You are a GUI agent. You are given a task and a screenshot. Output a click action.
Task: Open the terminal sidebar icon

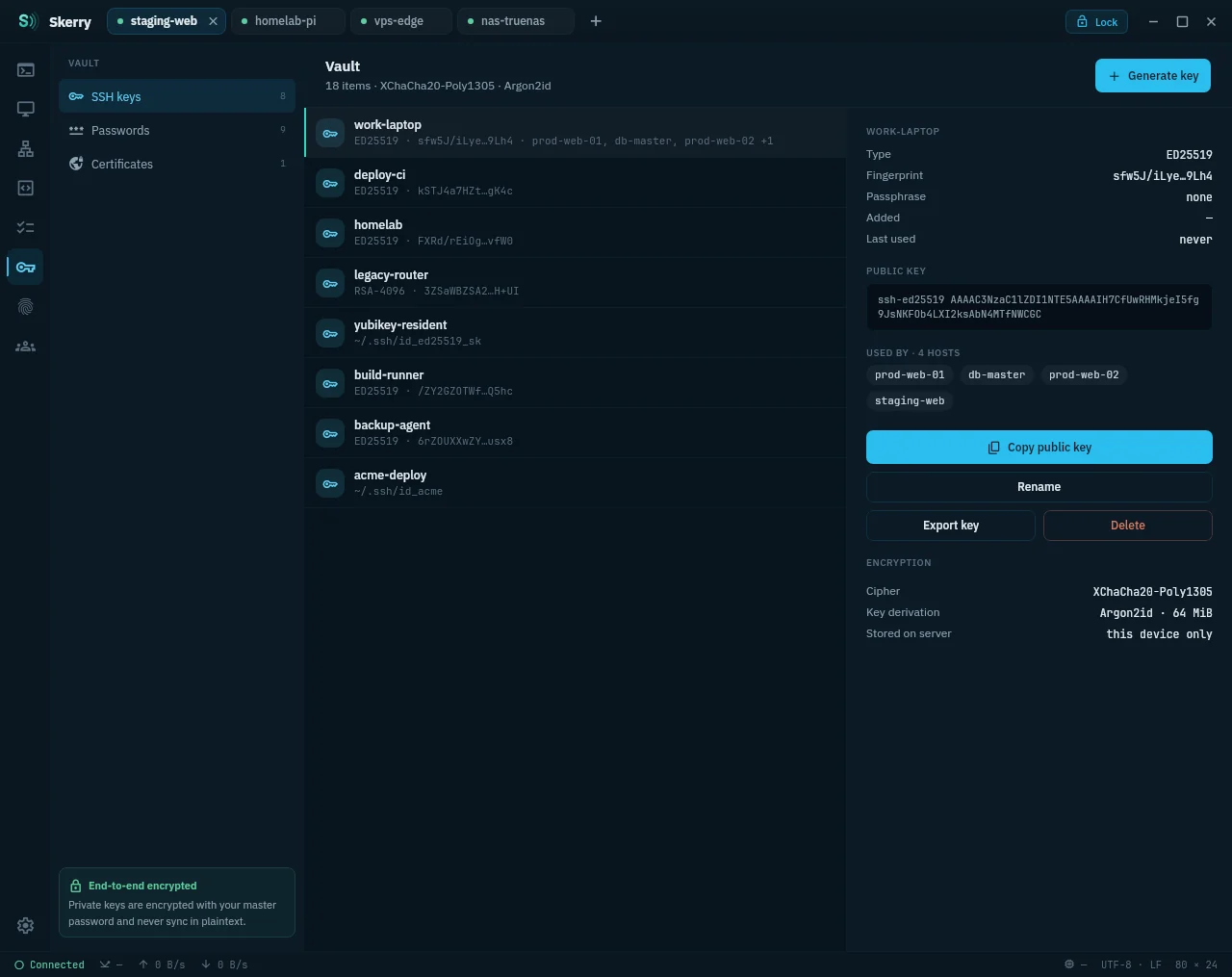coord(26,69)
